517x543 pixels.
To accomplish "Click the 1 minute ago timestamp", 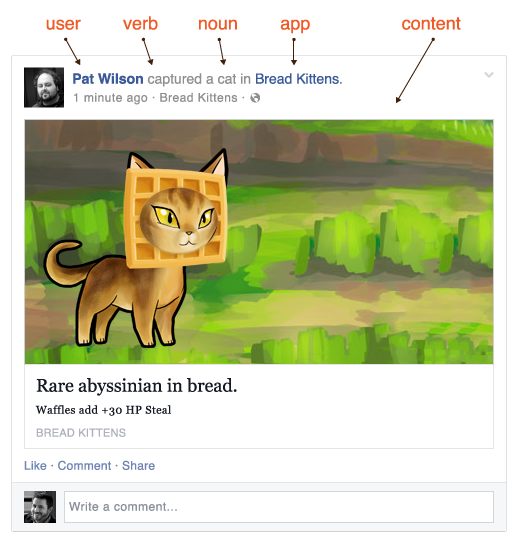I will 110,98.
